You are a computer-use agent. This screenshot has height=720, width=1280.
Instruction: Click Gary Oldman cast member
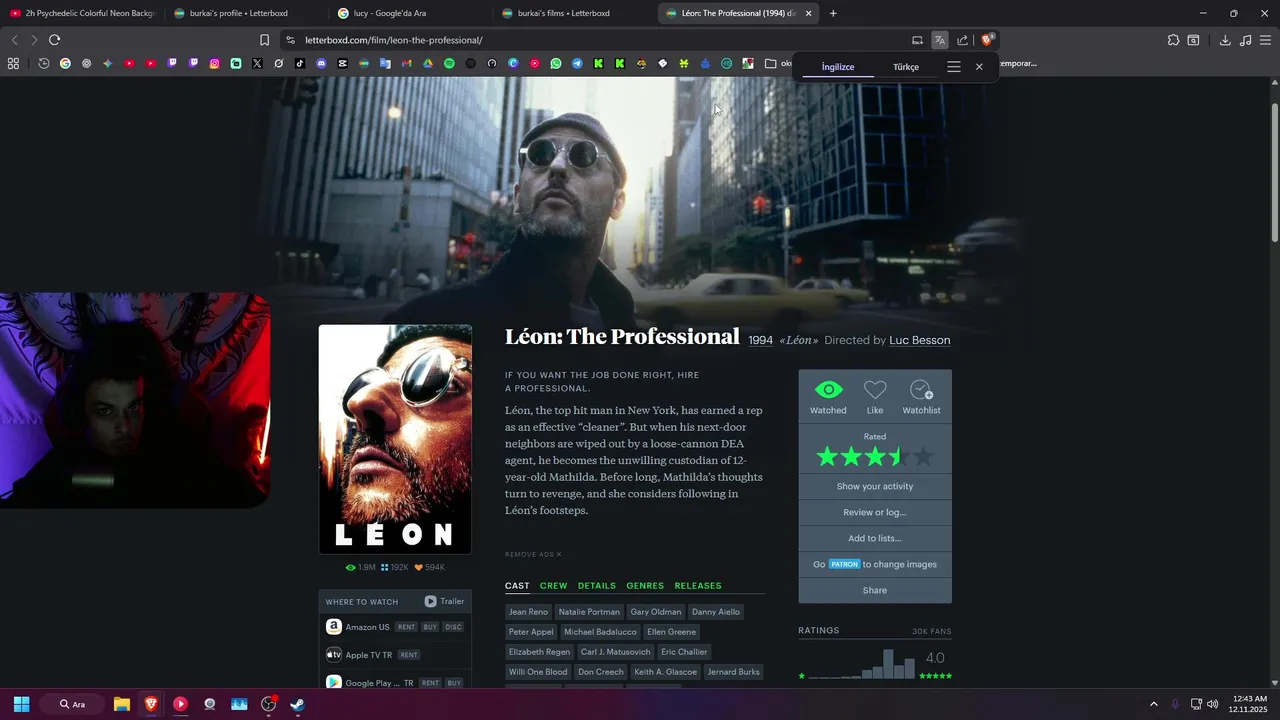(656, 612)
